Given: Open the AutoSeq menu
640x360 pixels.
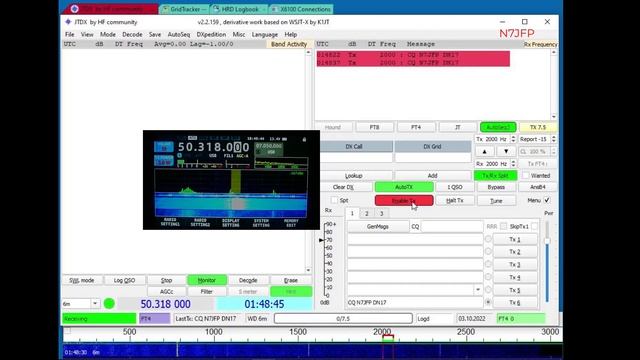Looking at the screenshot, I should (x=179, y=35).
